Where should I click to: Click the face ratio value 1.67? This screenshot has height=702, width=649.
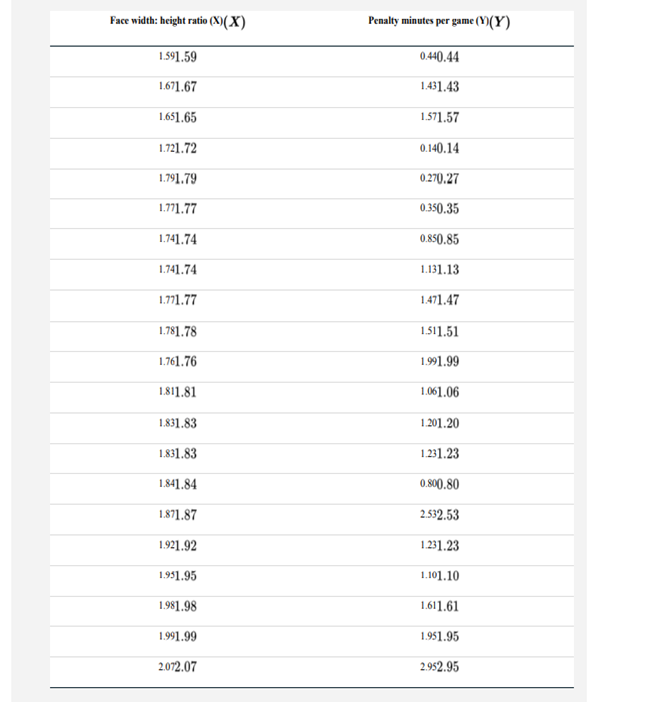[177, 87]
